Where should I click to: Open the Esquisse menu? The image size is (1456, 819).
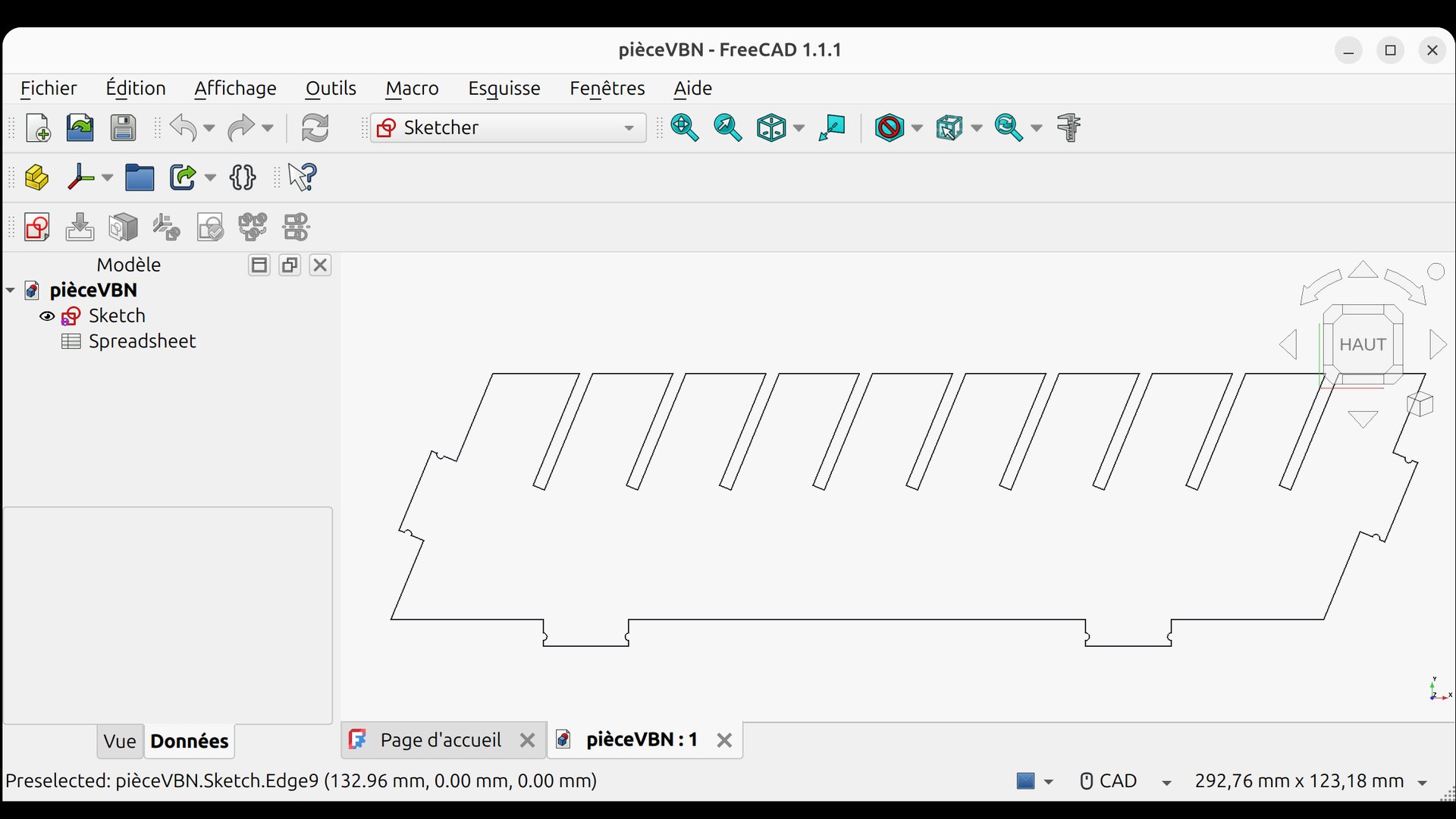click(x=504, y=88)
